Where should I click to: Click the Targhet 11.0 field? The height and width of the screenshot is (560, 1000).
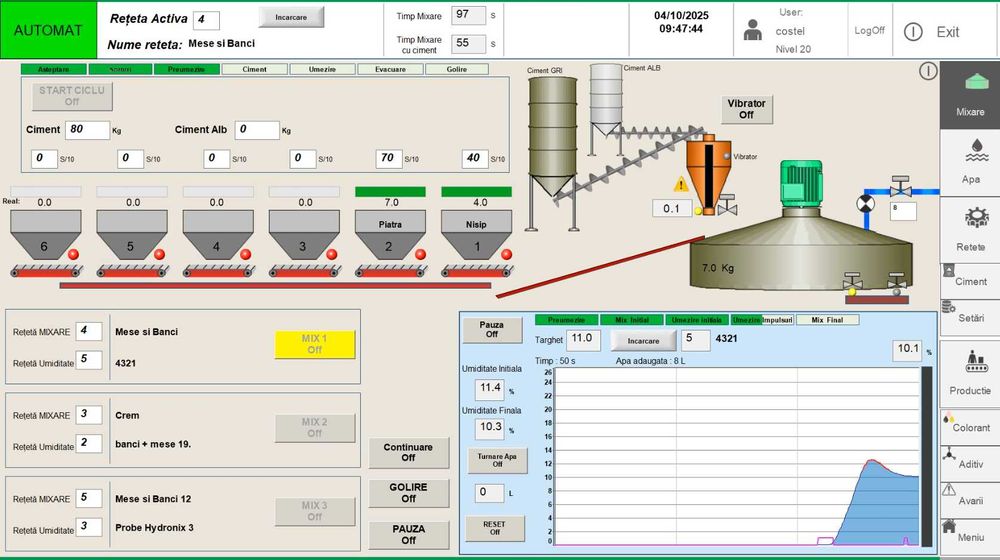click(583, 340)
